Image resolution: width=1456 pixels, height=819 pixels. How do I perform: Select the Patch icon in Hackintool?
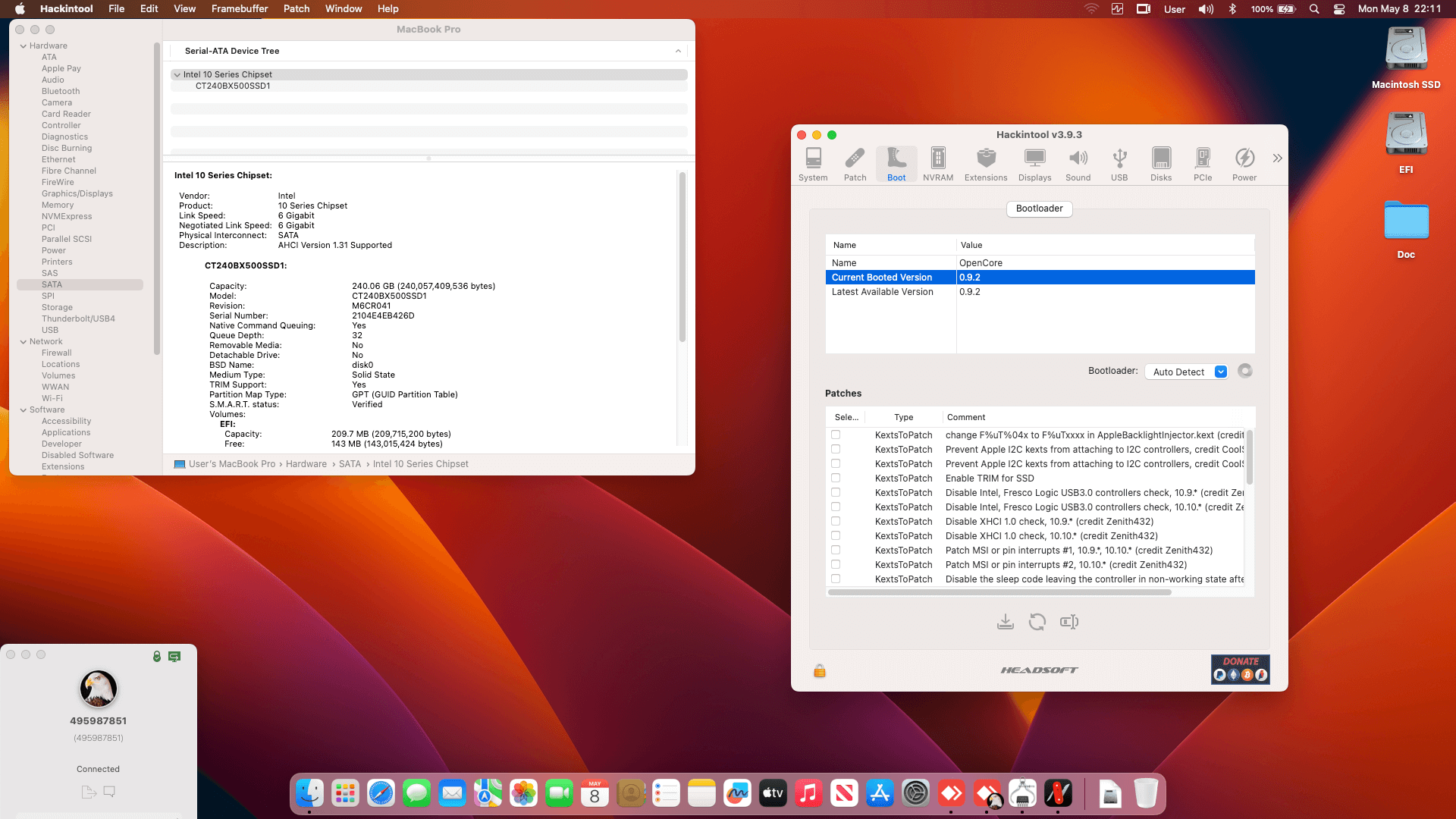[855, 164]
